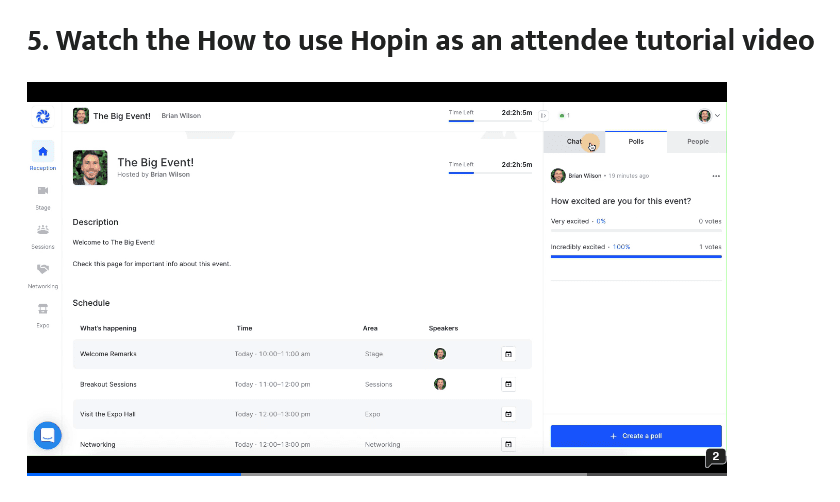Click the Create a poll button
Image resolution: width=840 pixels, height=502 pixels.
[636, 436]
